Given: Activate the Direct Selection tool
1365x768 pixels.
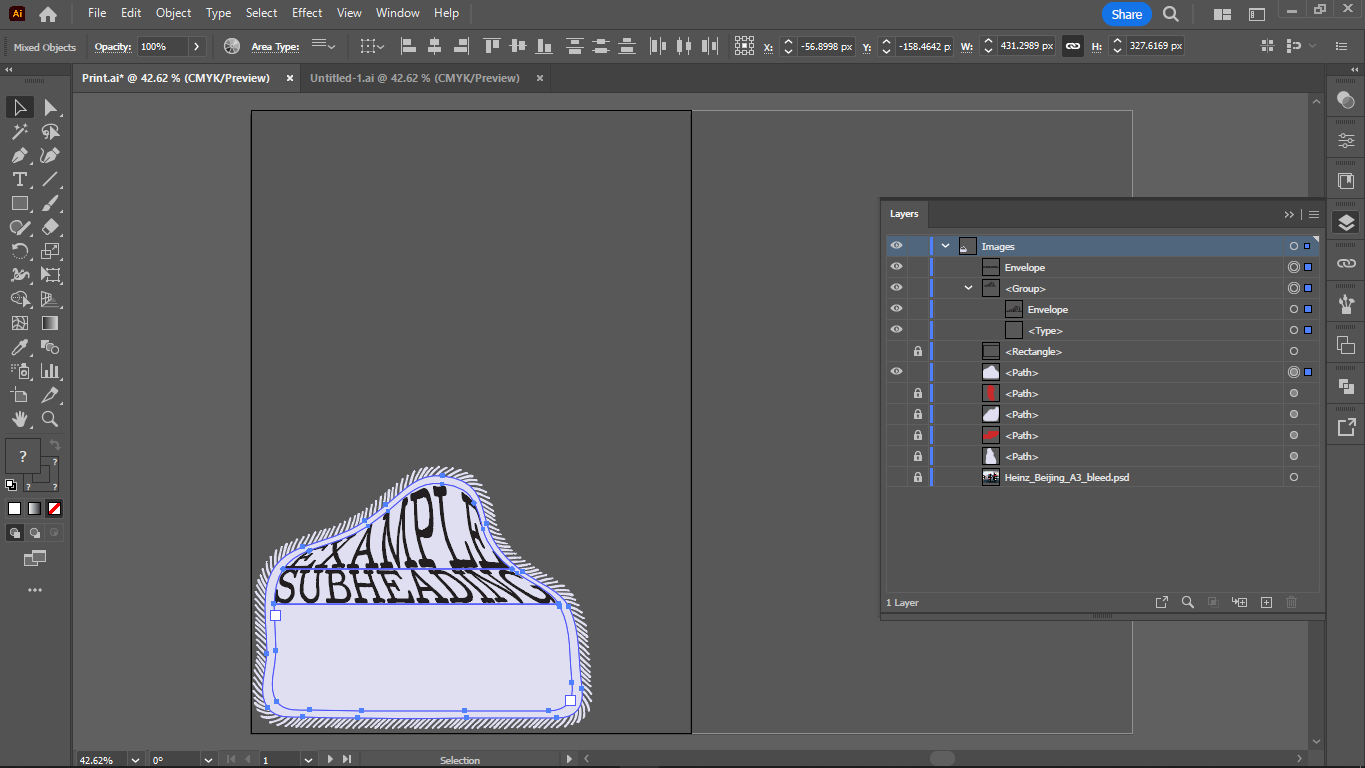Looking at the screenshot, I should point(50,108).
